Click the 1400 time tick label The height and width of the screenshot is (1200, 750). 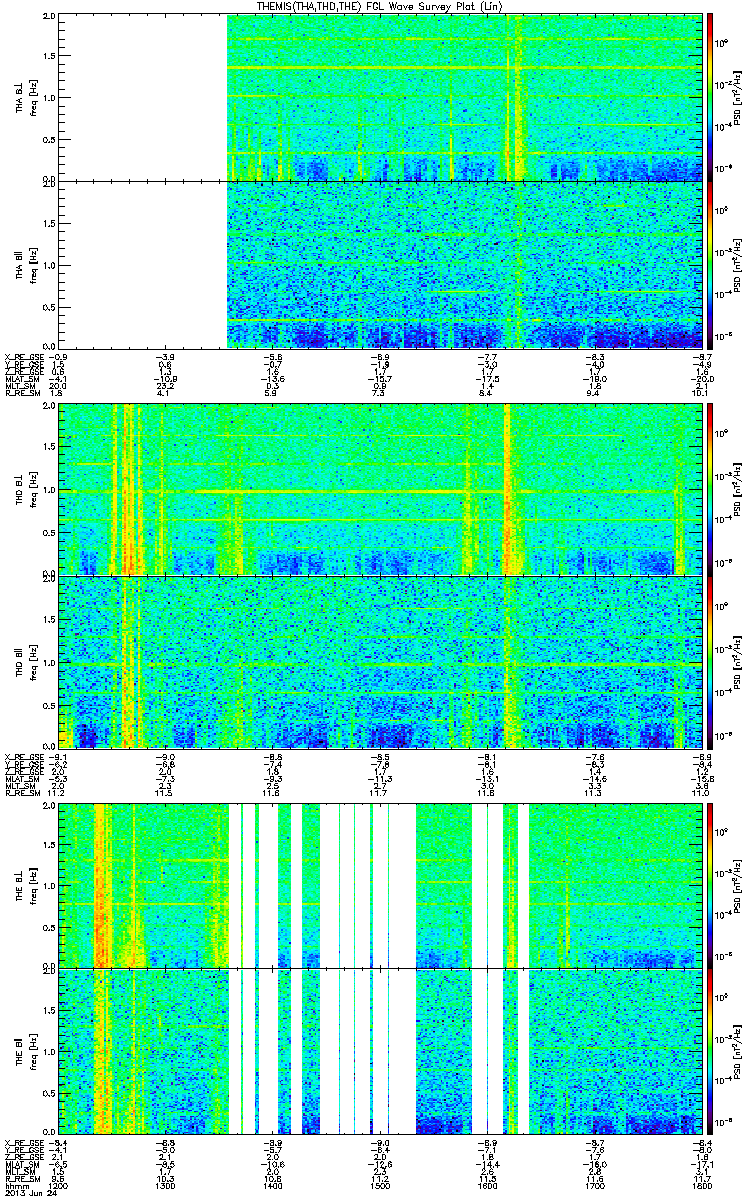click(273, 1186)
